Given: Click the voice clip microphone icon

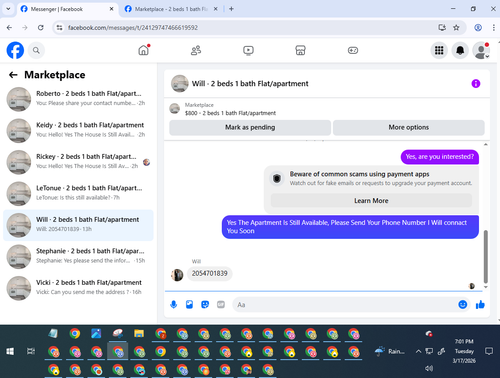Looking at the screenshot, I should pos(173,304).
